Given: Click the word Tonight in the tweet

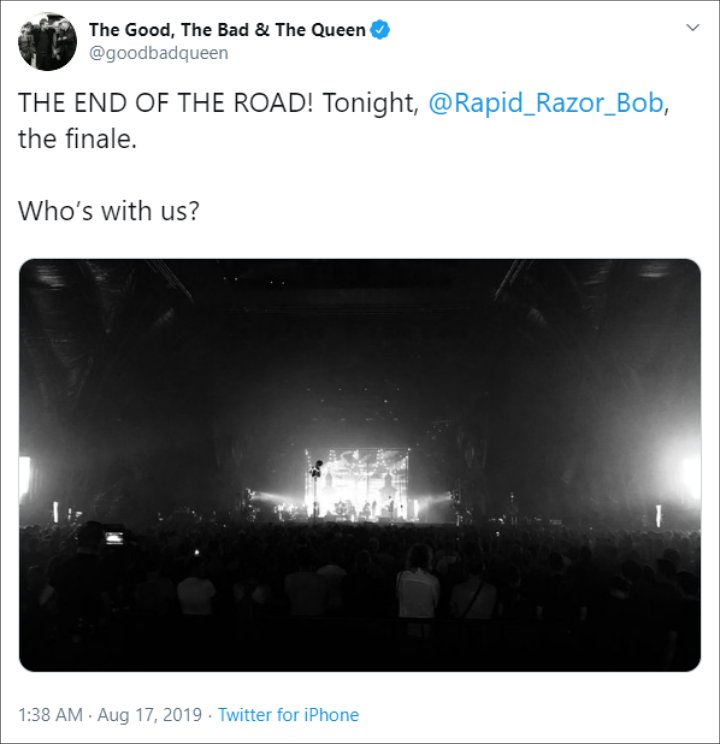Looking at the screenshot, I should [368, 103].
